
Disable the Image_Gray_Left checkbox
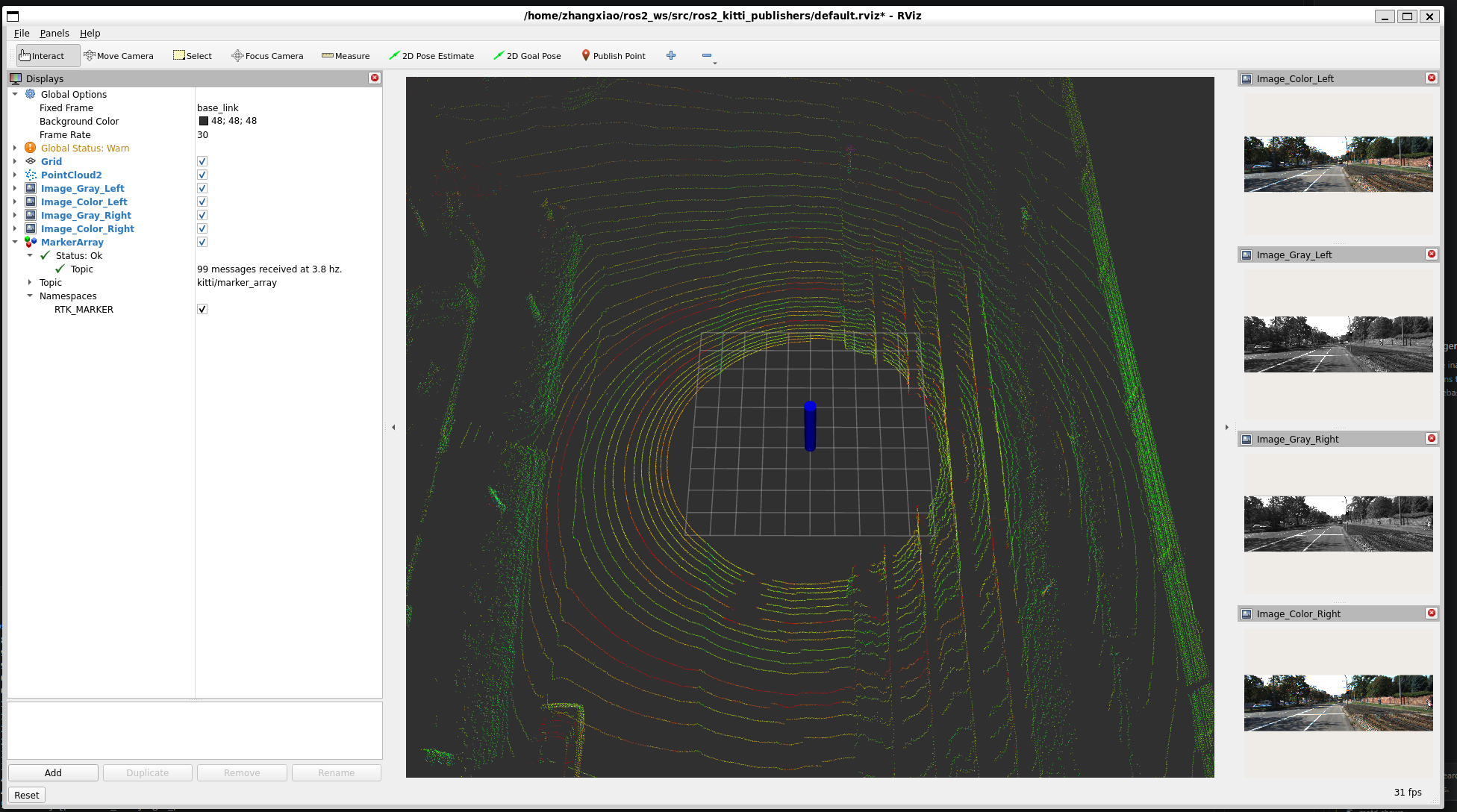click(x=202, y=188)
